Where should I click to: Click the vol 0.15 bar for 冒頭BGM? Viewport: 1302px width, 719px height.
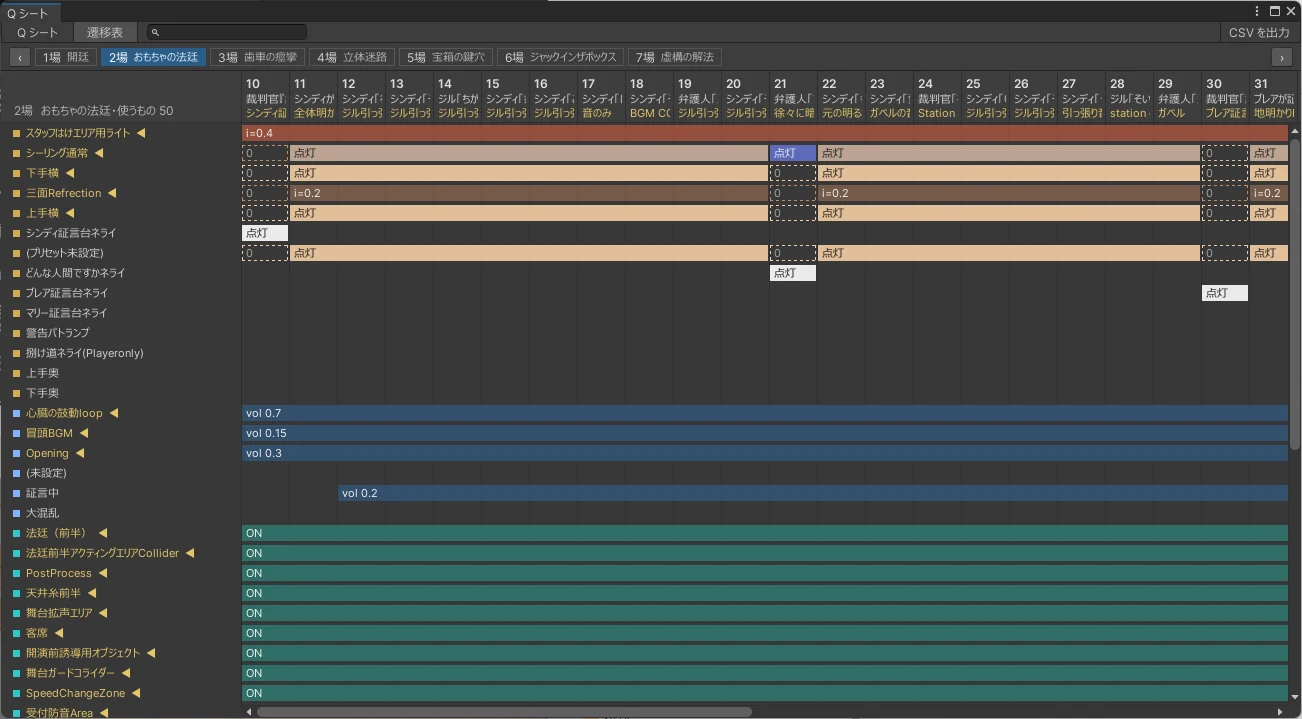pos(765,433)
